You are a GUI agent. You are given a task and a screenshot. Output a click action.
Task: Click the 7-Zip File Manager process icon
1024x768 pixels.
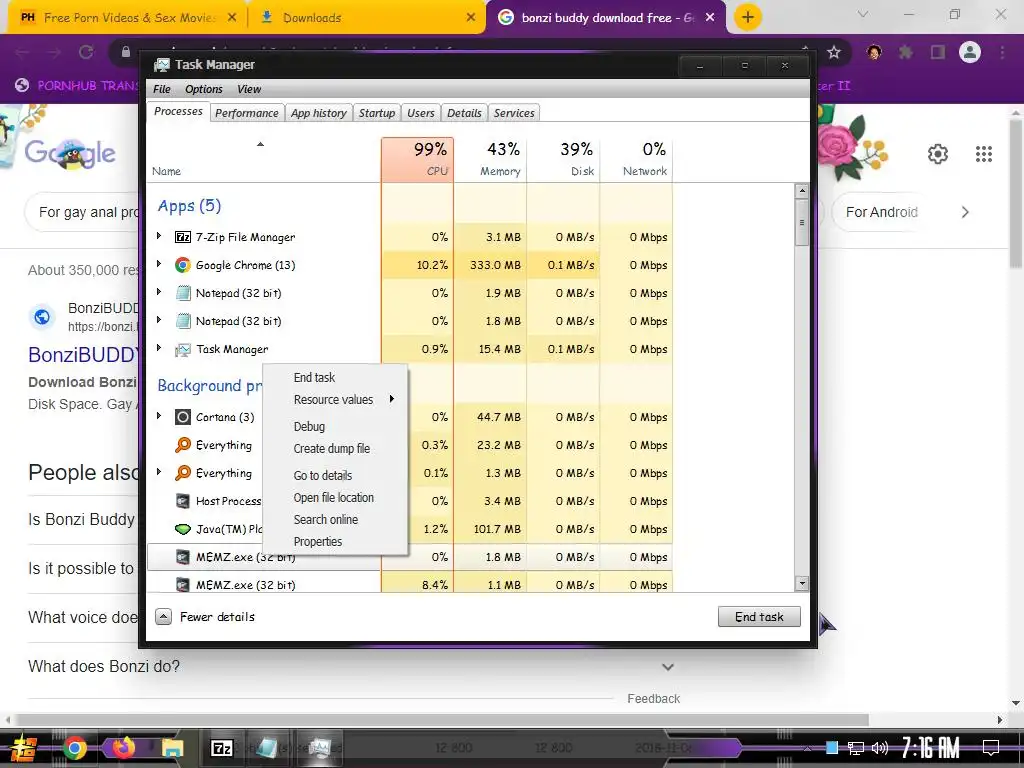click(183, 237)
